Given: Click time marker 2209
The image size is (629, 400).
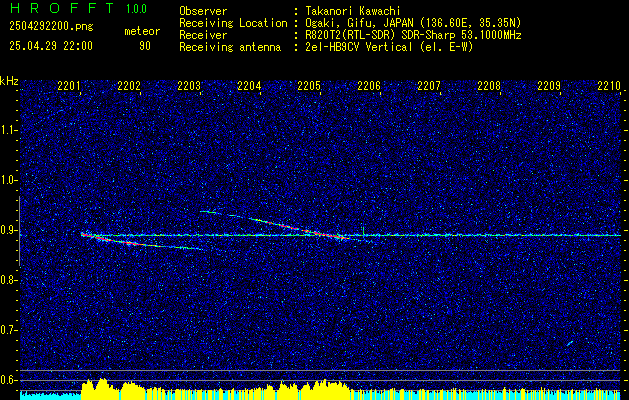Looking at the screenshot, I should click(549, 85).
